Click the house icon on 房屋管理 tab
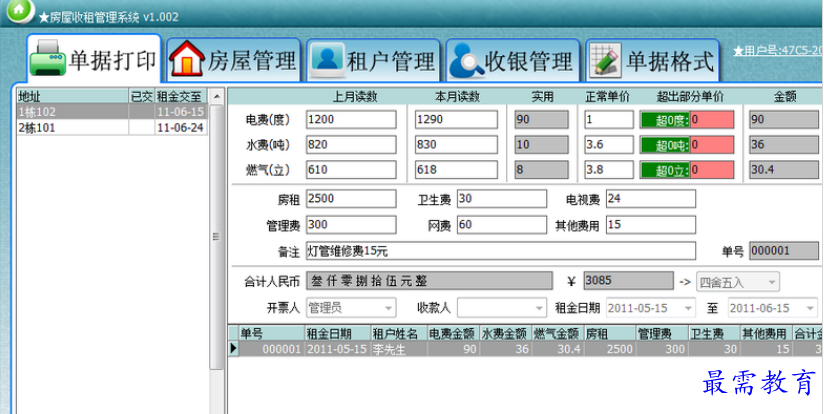The image size is (824, 414). [187, 59]
